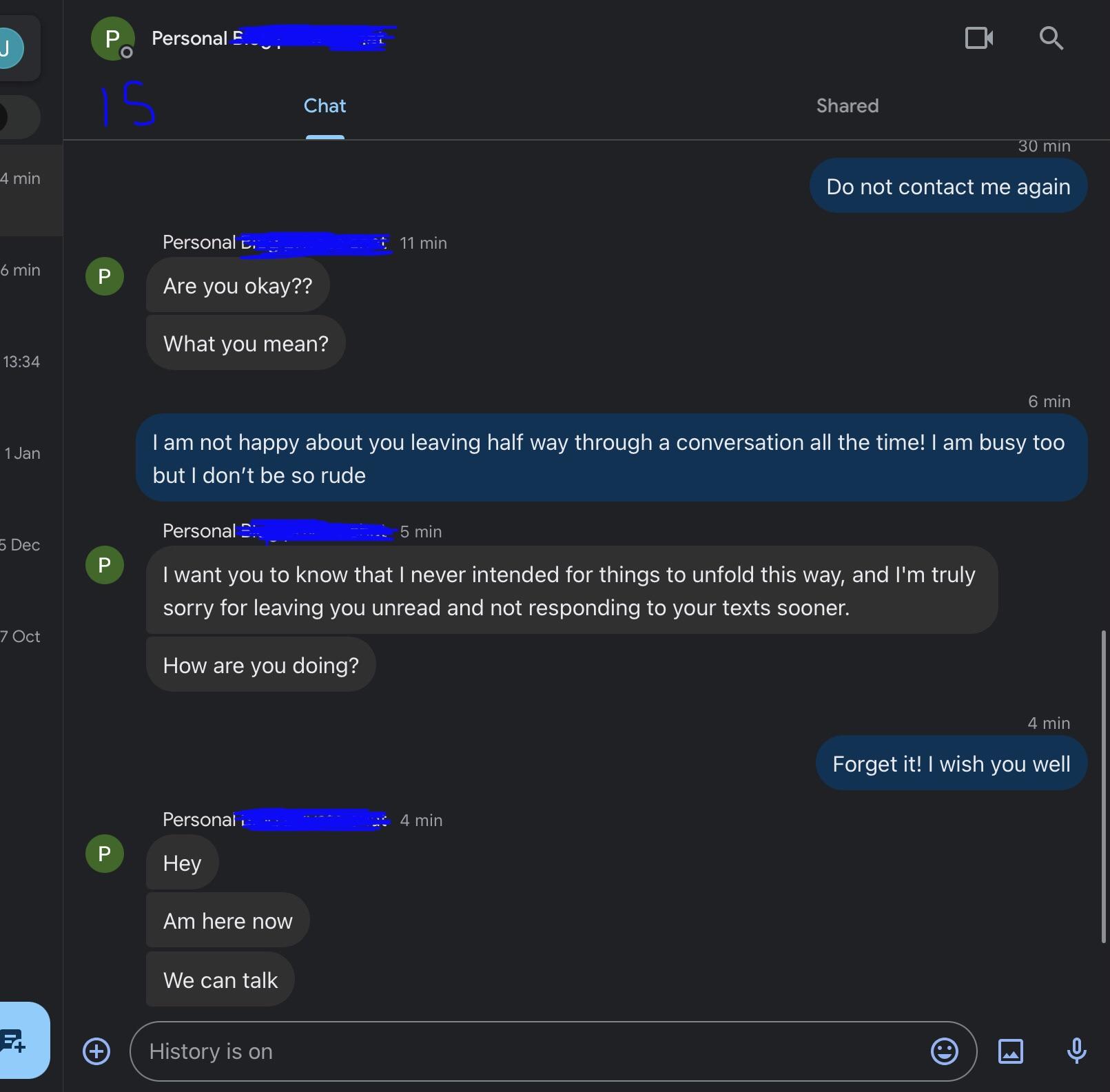Switch to the Shared tab
The height and width of the screenshot is (1092, 1110).
pyautogui.click(x=847, y=106)
